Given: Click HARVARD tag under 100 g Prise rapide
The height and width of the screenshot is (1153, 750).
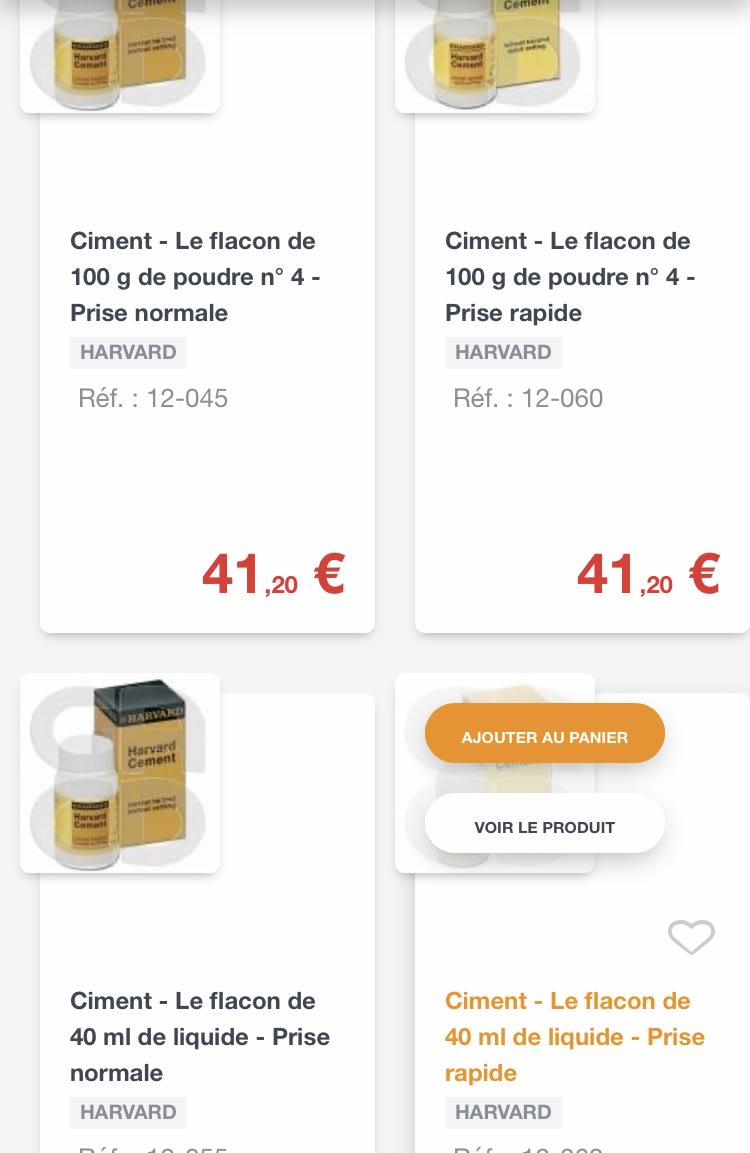Looking at the screenshot, I should pyautogui.click(x=503, y=352).
